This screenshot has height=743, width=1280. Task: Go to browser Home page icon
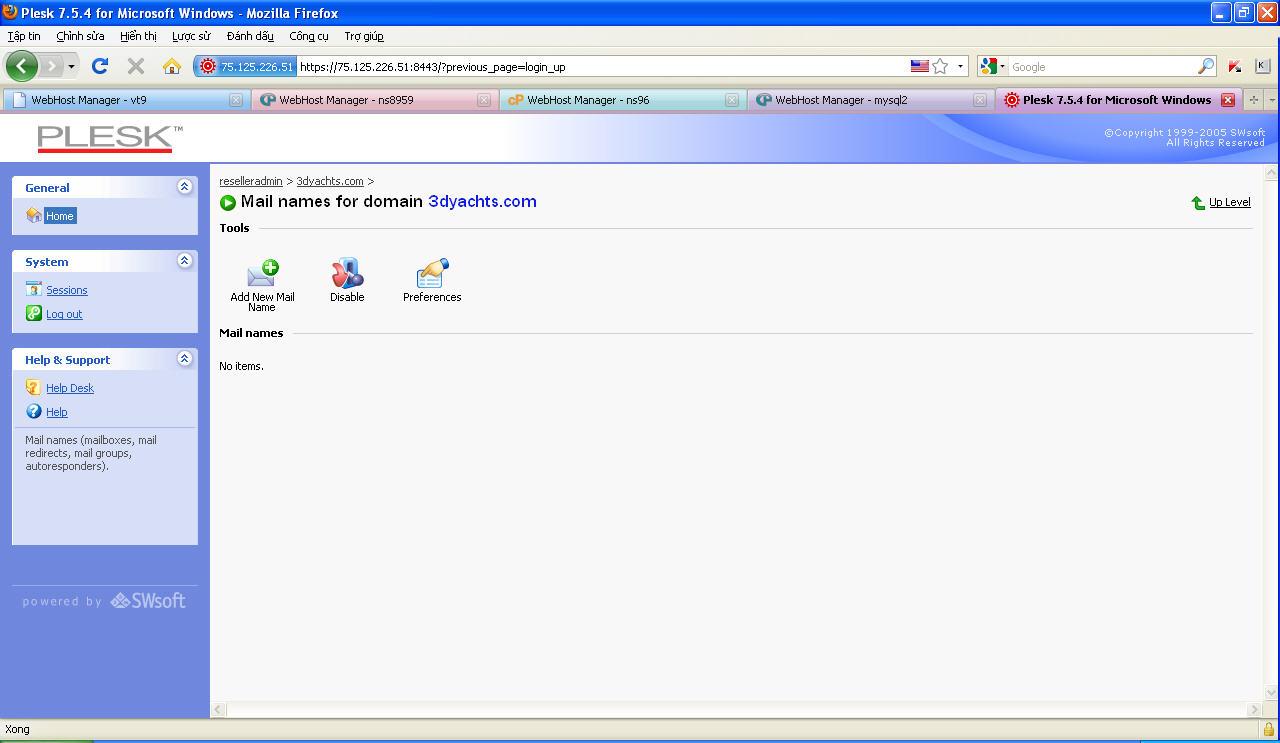coord(172,66)
